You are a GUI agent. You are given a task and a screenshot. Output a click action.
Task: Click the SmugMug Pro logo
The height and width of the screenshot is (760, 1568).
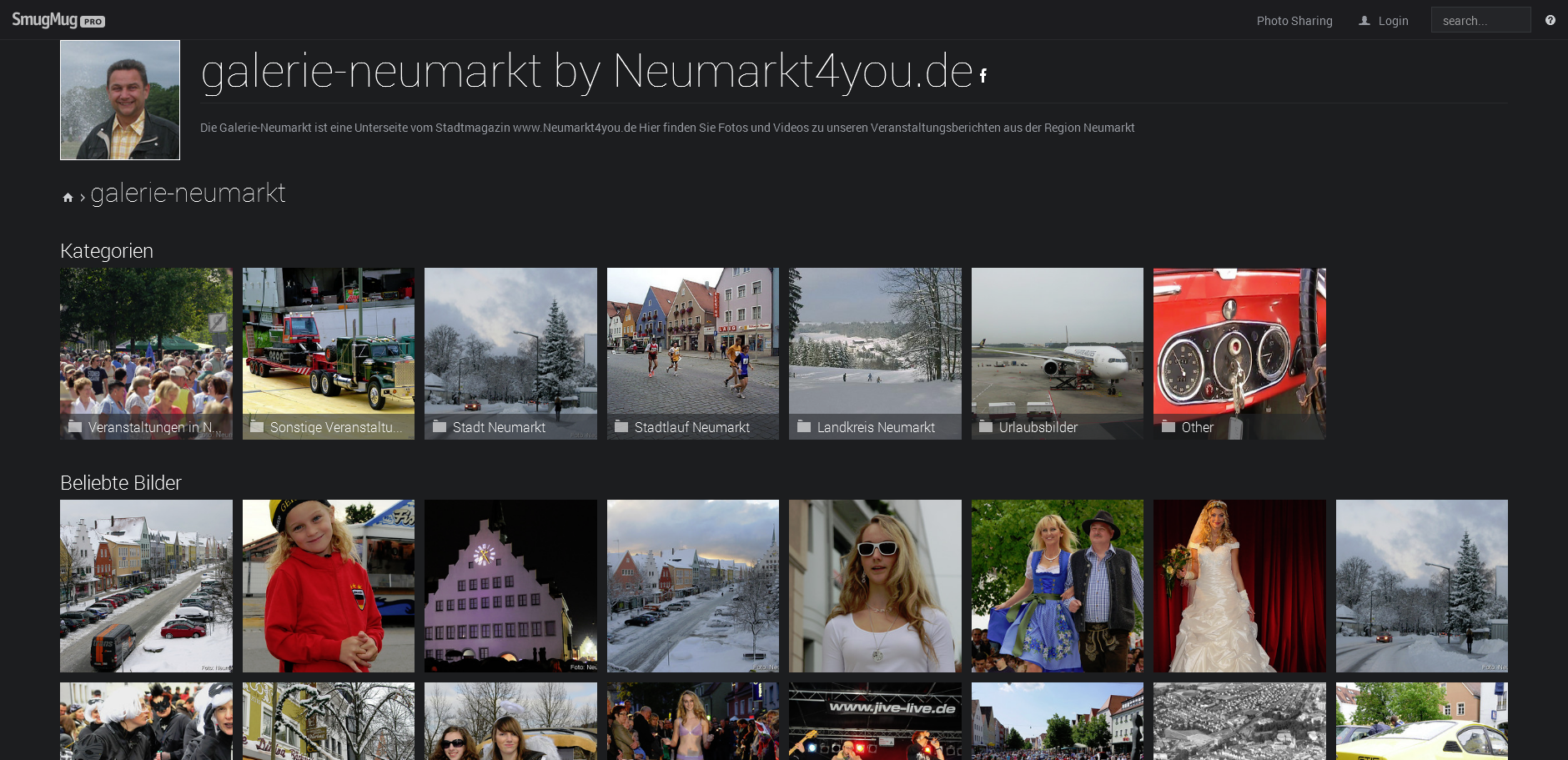58,20
